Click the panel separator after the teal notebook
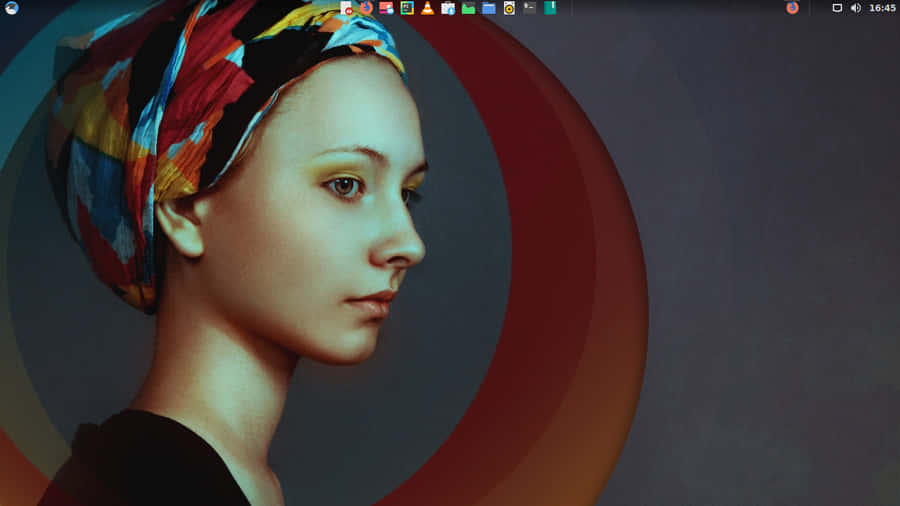 (572, 8)
